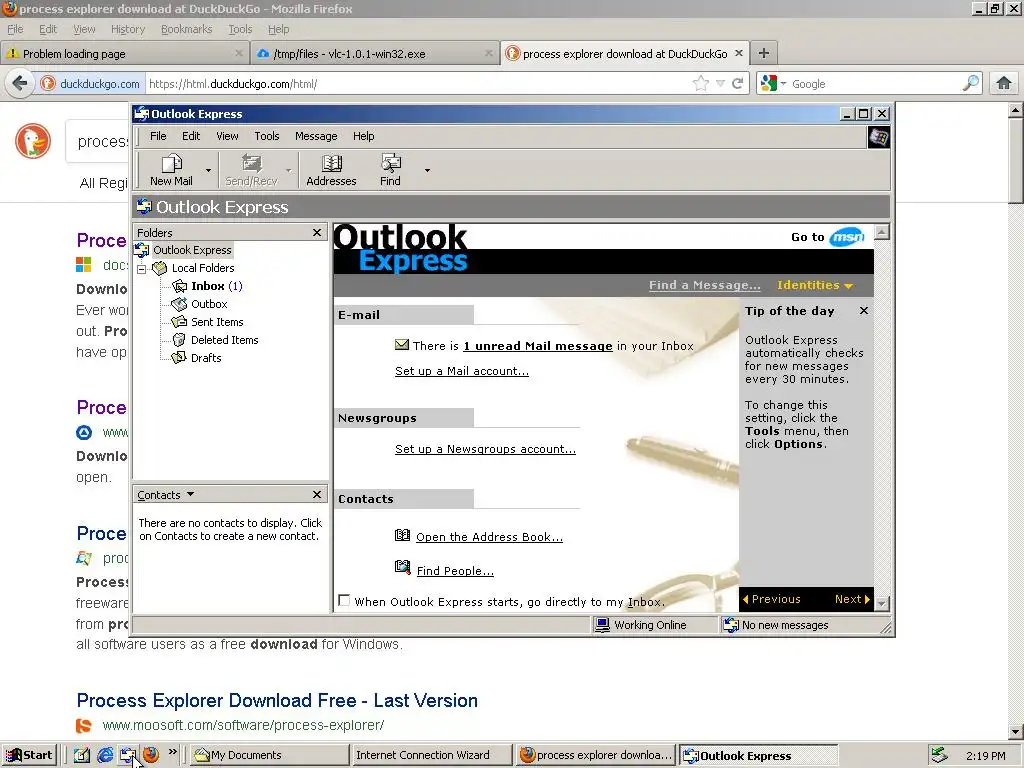The width and height of the screenshot is (1024, 768).
Task: Click the Windows flag throbber icon
Action: click(x=878, y=137)
